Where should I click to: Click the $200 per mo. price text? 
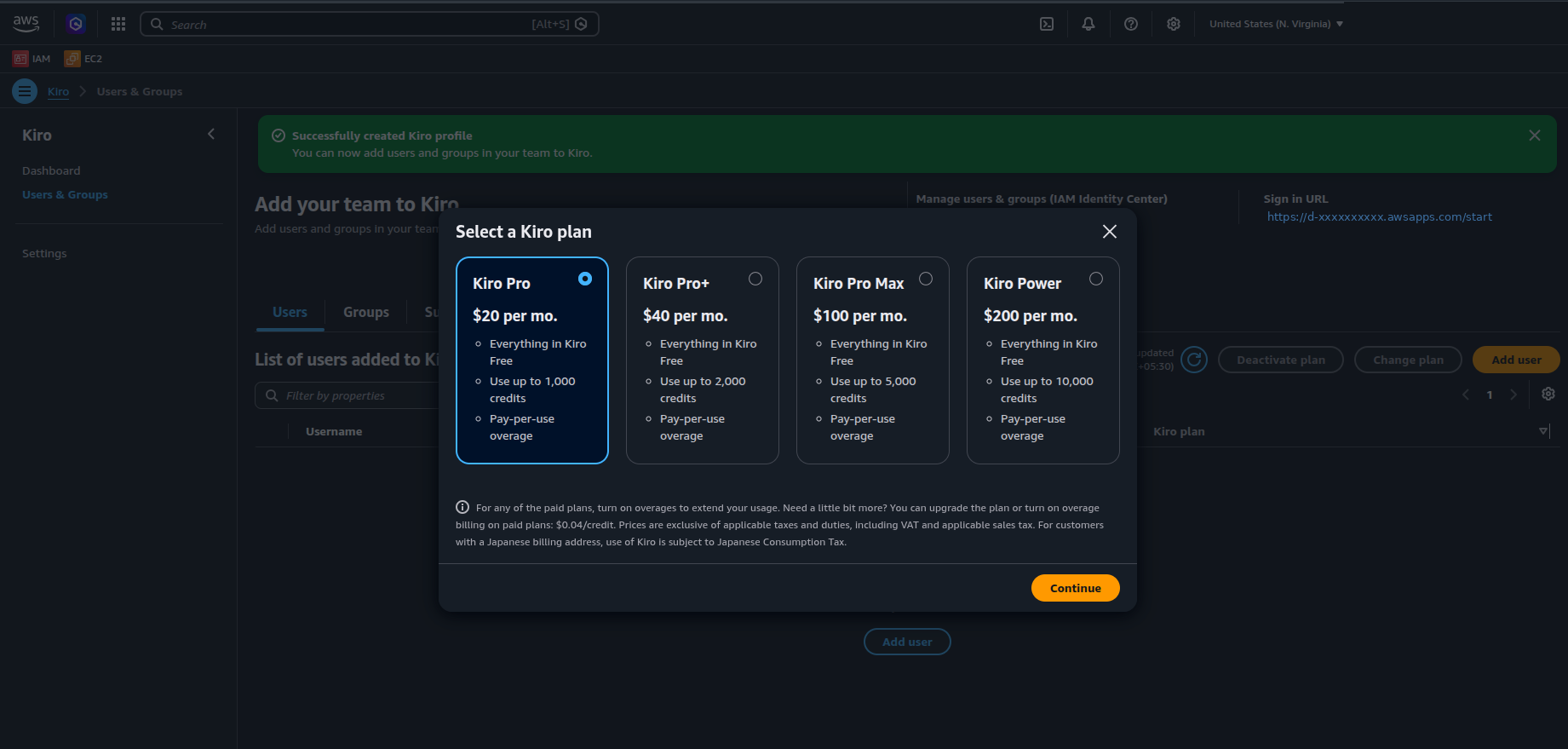click(1031, 315)
